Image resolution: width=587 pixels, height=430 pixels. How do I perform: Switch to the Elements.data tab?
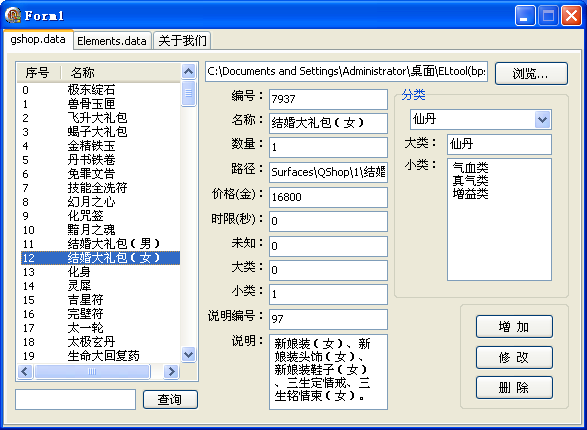coord(112,40)
